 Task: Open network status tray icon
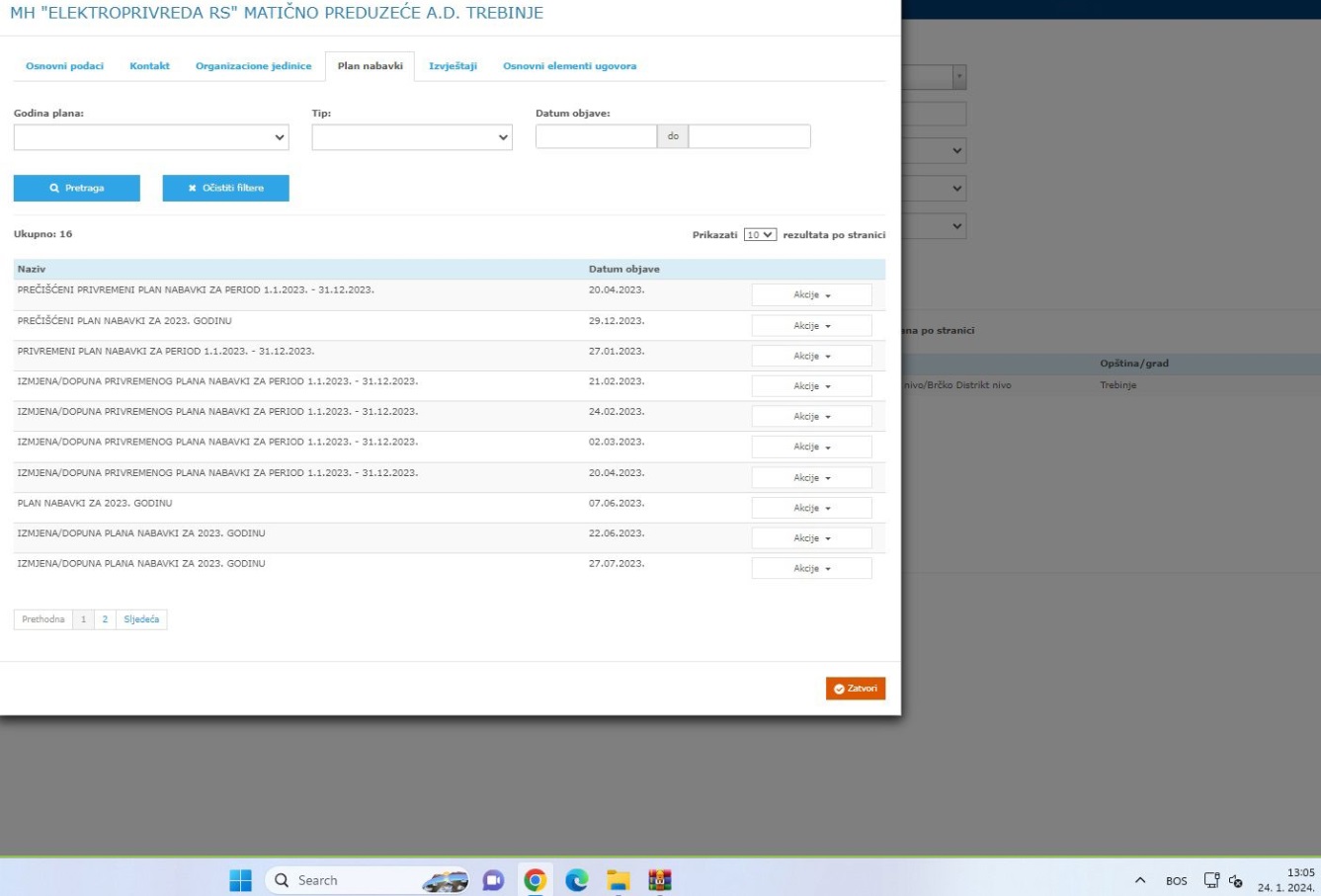point(1211,880)
